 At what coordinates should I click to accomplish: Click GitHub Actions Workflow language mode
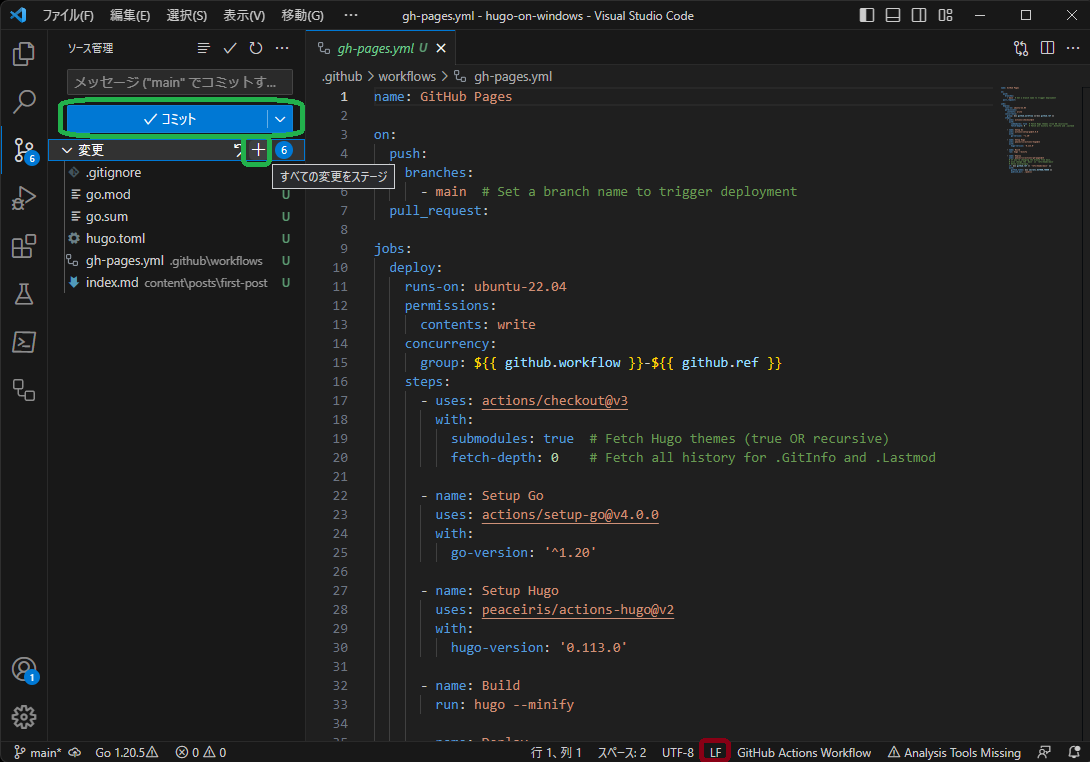tap(804, 752)
